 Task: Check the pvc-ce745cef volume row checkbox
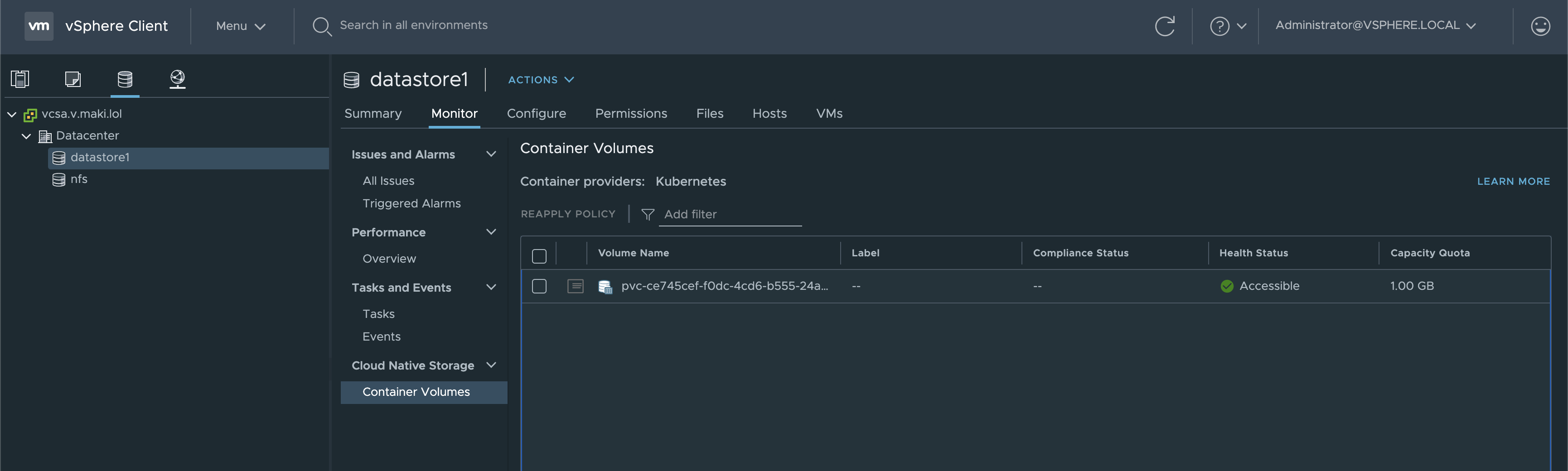[x=539, y=286]
